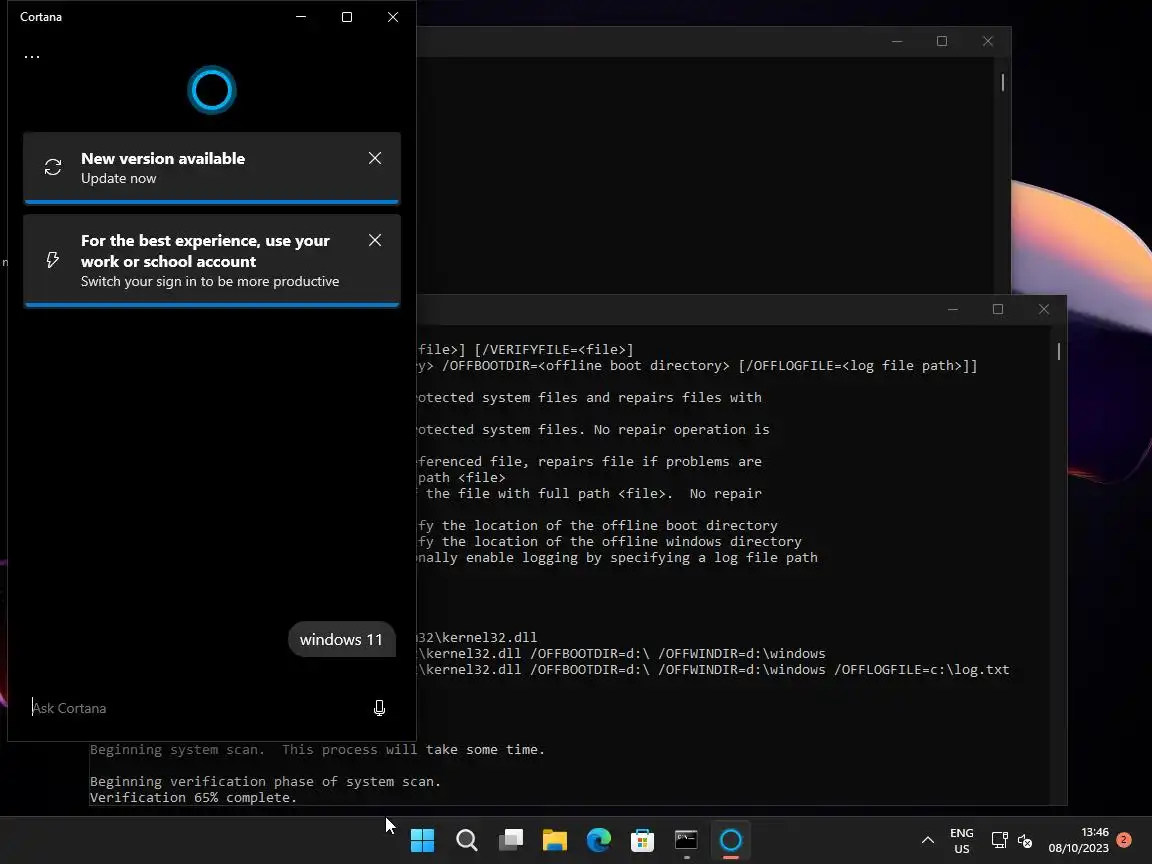1152x864 pixels.
Task: Click the lightning icon in the account card
Action: [x=52, y=259]
